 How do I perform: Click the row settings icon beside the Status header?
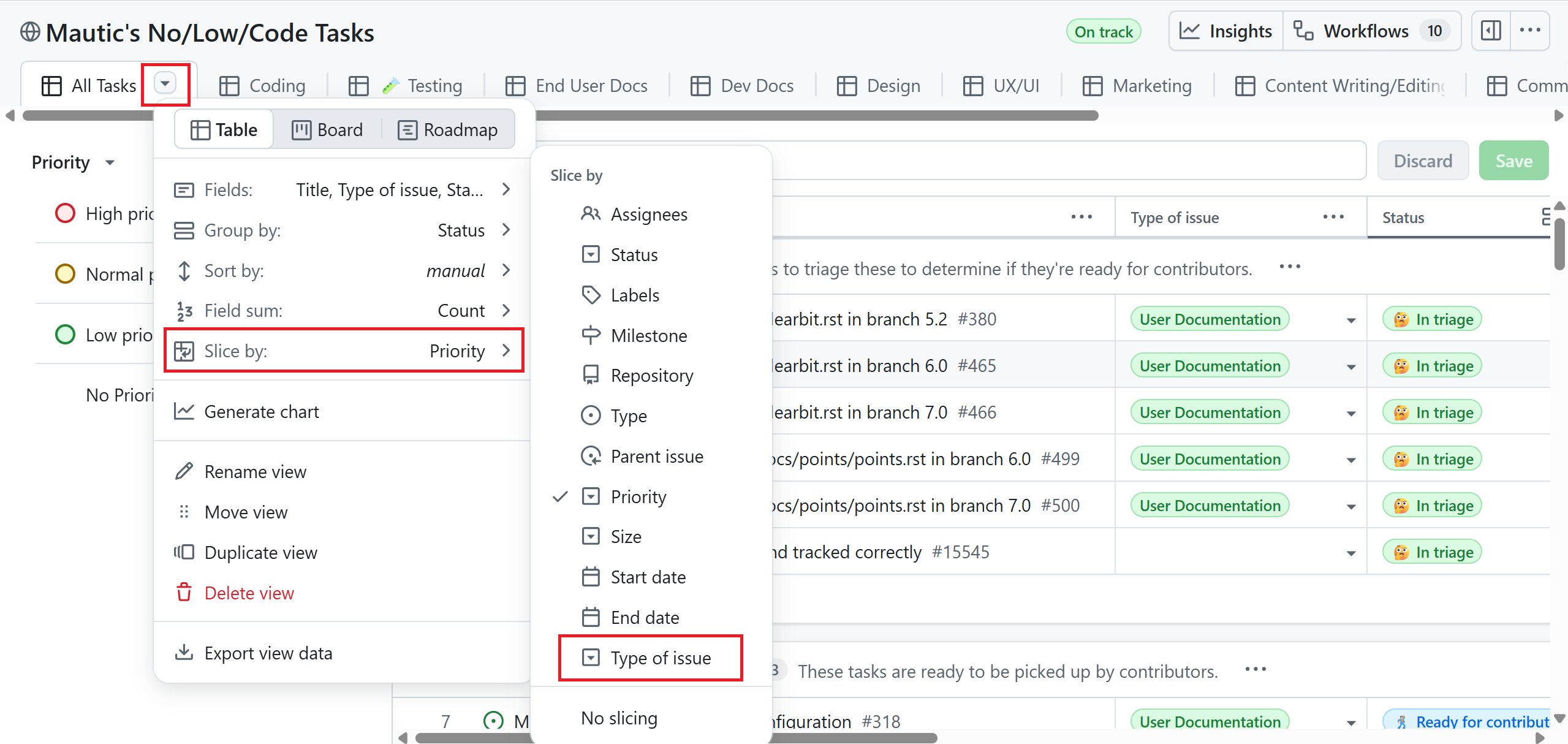click(x=1548, y=217)
